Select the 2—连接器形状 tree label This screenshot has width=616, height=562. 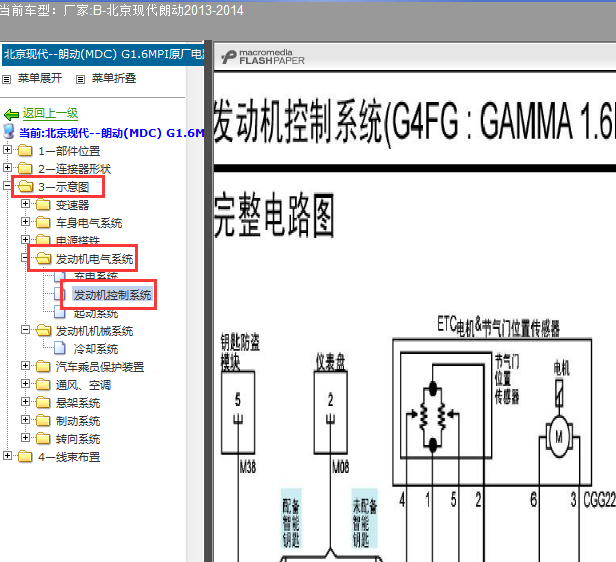pos(75,169)
